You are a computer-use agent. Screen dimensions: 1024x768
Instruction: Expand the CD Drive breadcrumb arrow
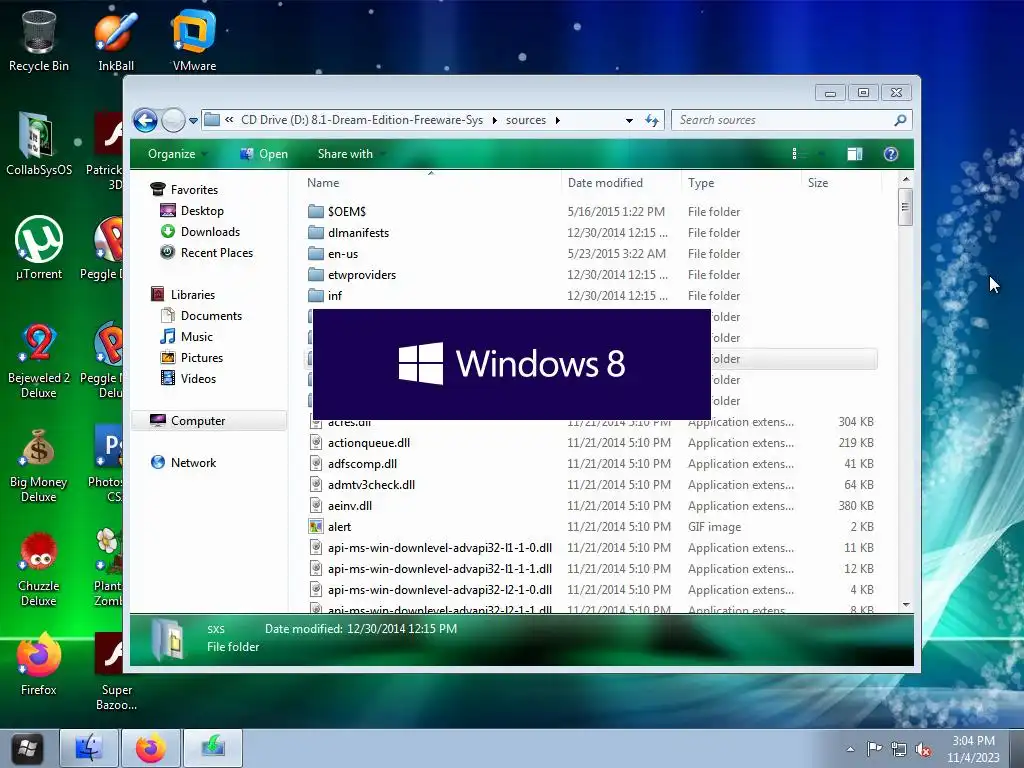pyautogui.click(x=494, y=120)
